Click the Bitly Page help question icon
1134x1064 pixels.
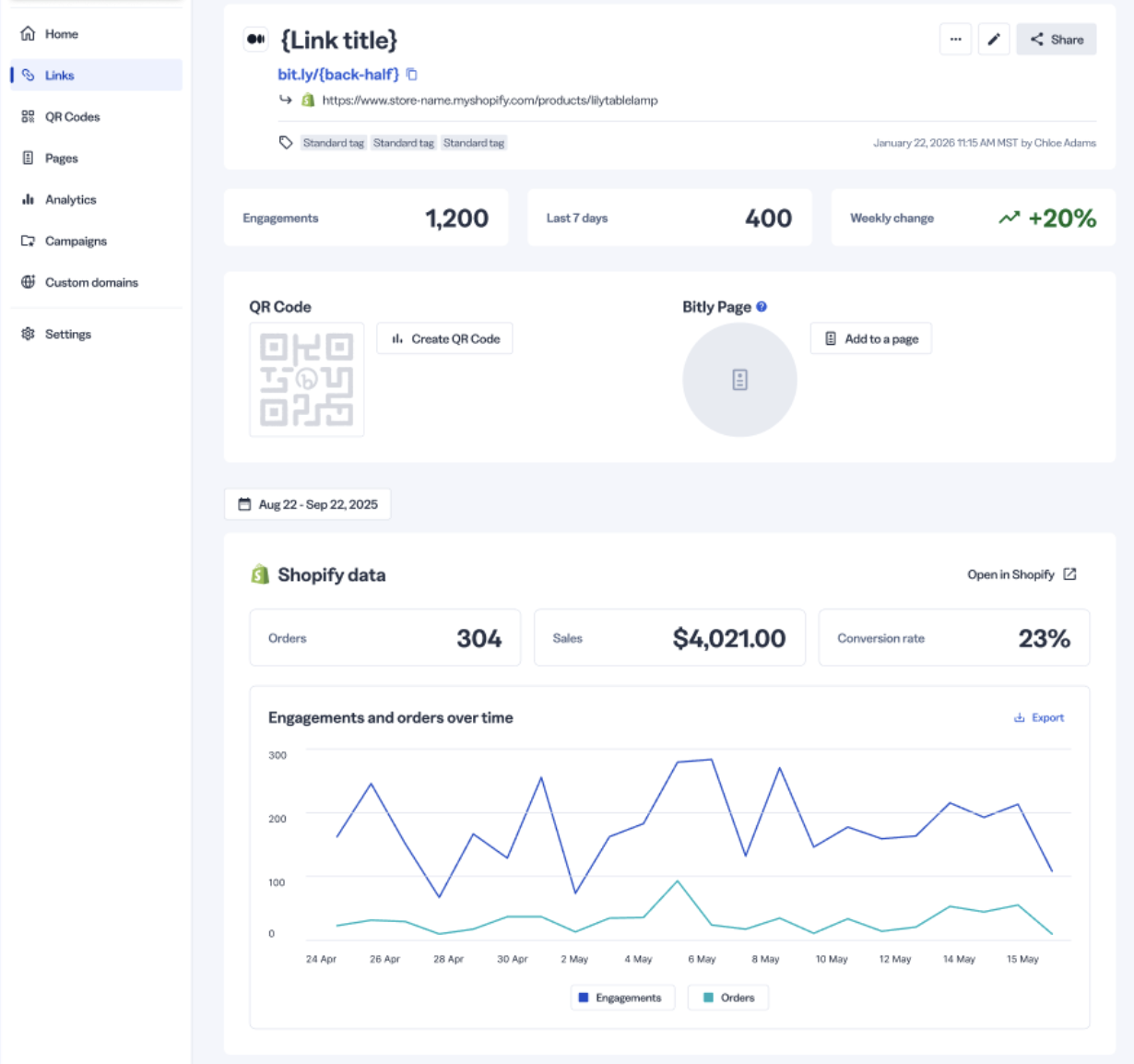[762, 307]
